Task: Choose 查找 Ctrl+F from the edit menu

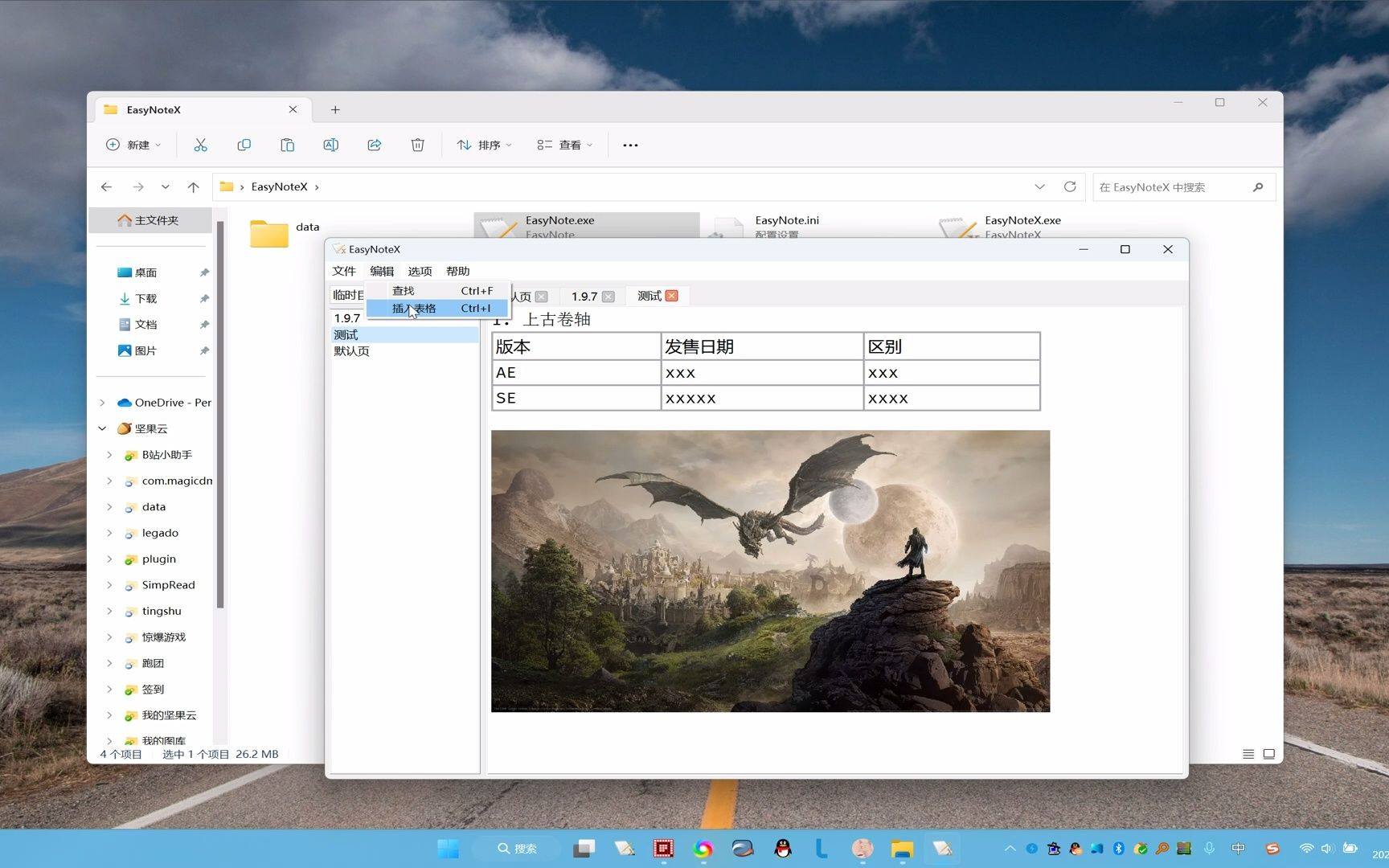Action: [x=437, y=291]
